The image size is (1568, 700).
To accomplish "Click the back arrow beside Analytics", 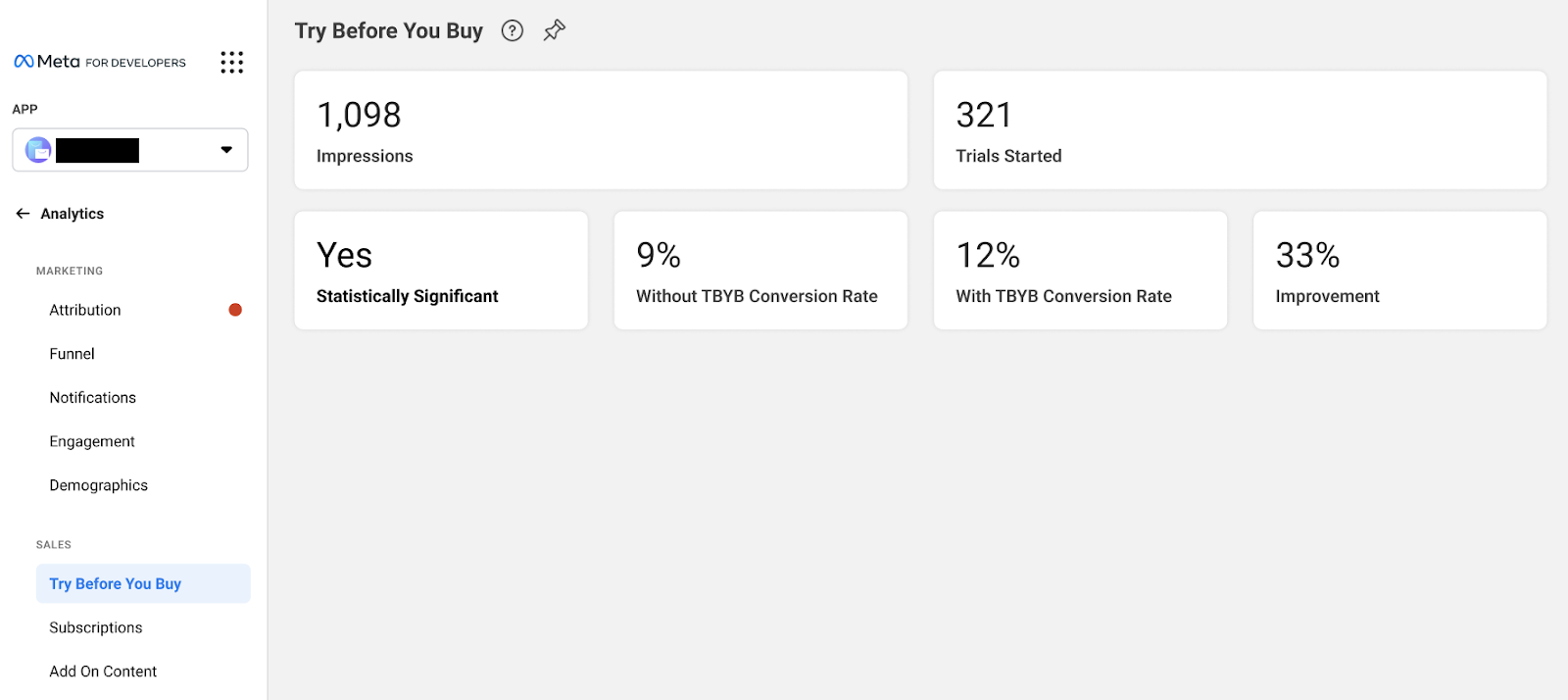I will coord(23,214).
